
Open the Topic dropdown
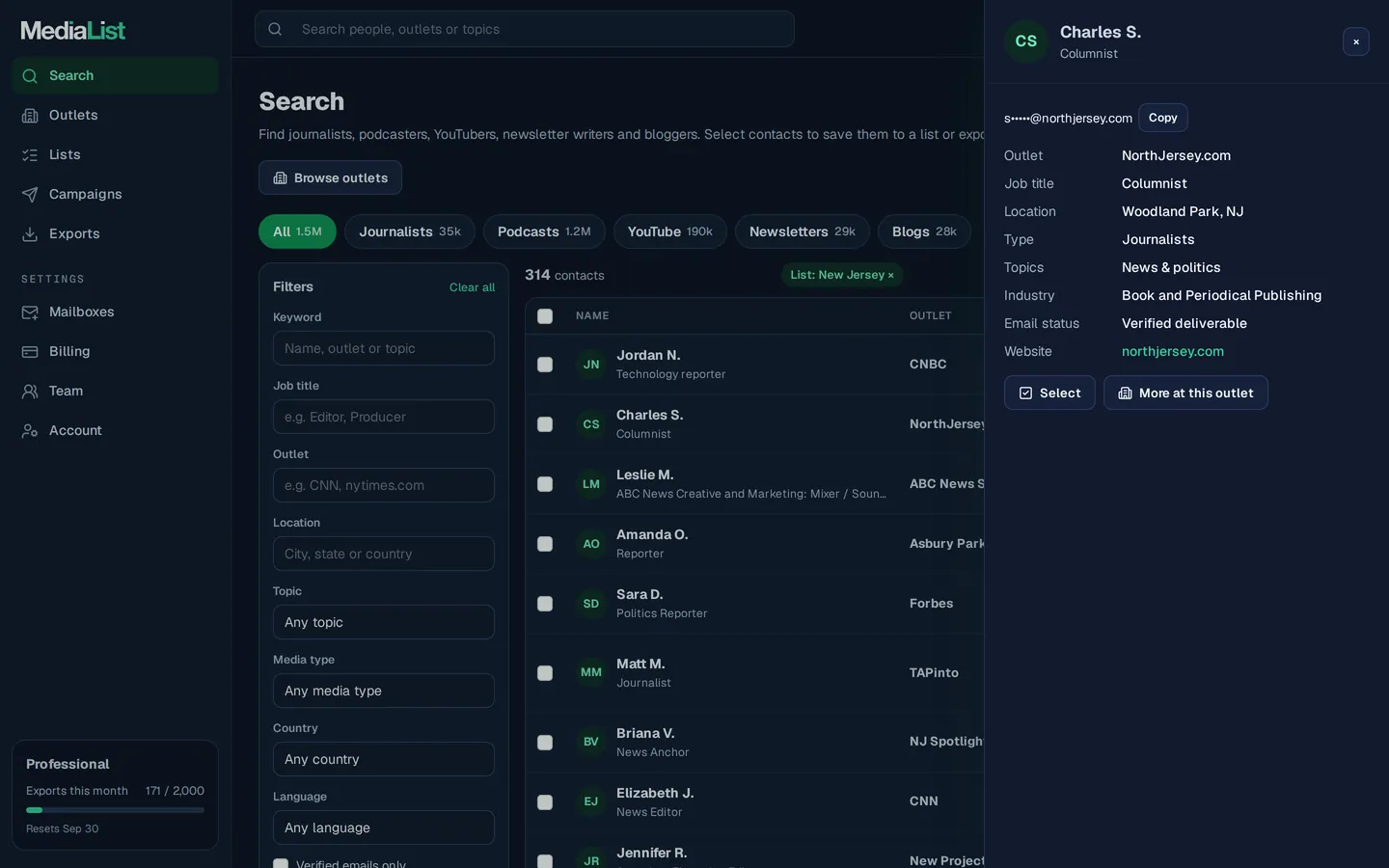coord(384,622)
